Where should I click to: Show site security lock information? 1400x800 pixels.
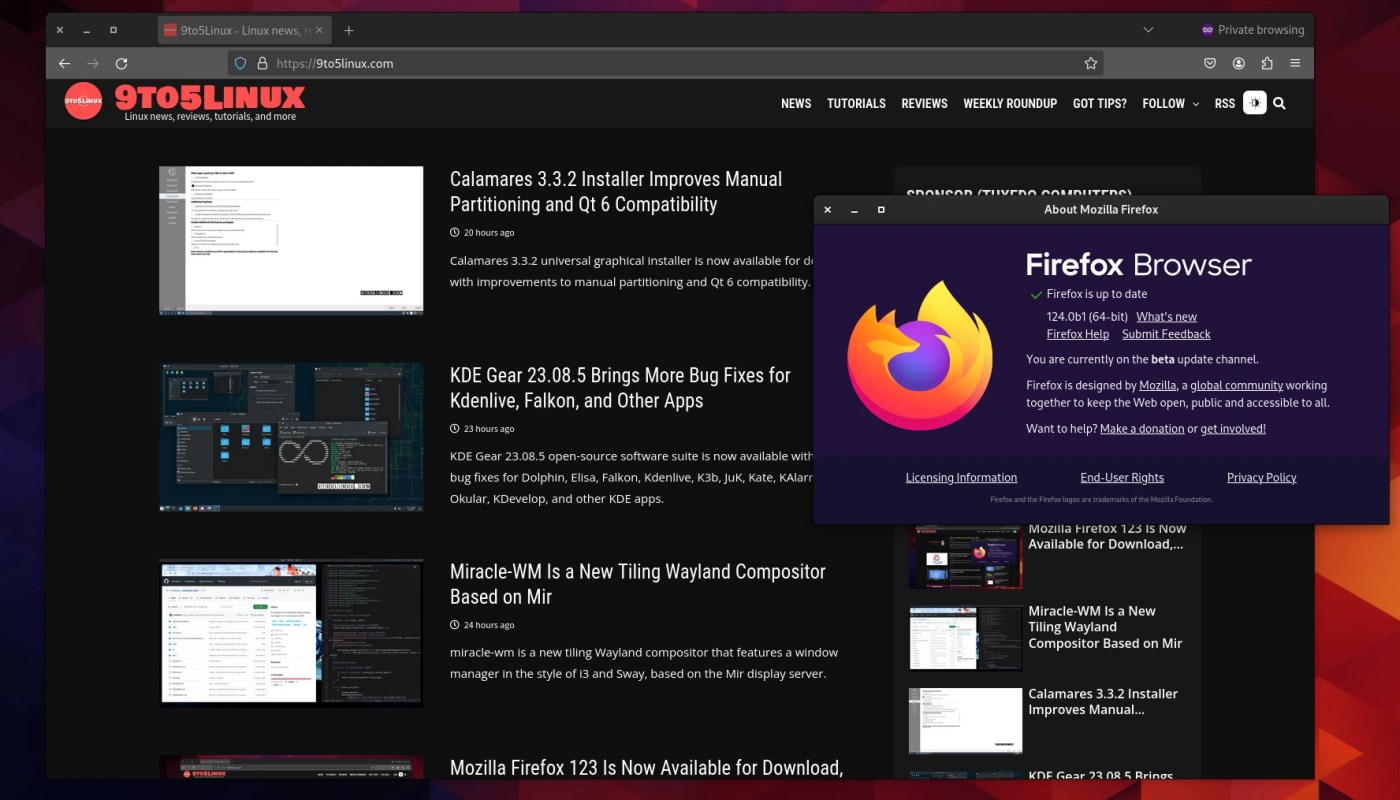point(262,63)
